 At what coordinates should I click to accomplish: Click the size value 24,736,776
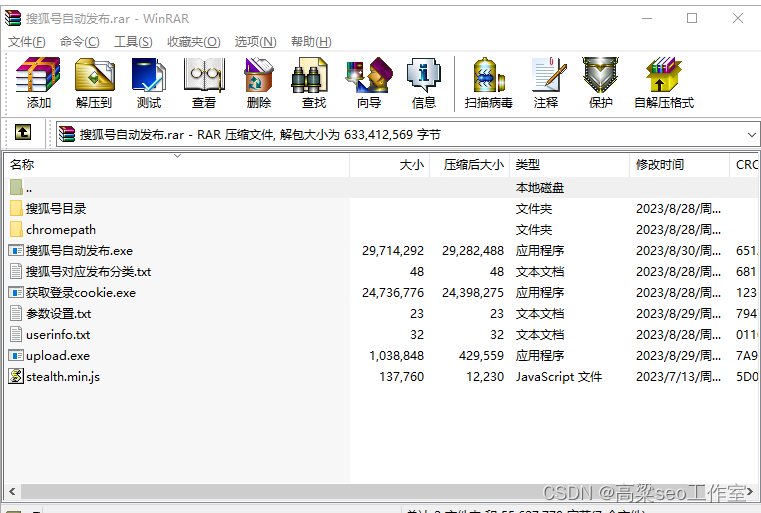[x=393, y=293]
